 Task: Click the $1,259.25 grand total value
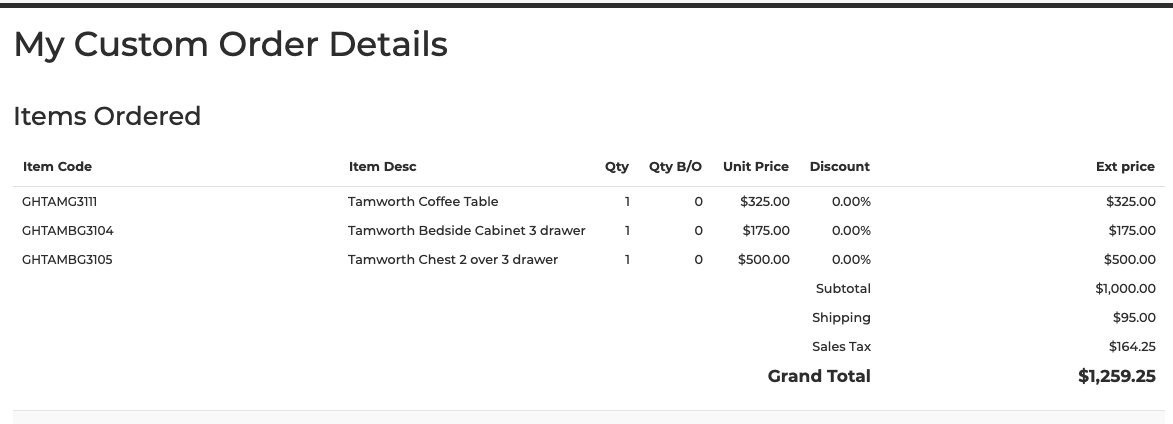(x=1117, y=376)
